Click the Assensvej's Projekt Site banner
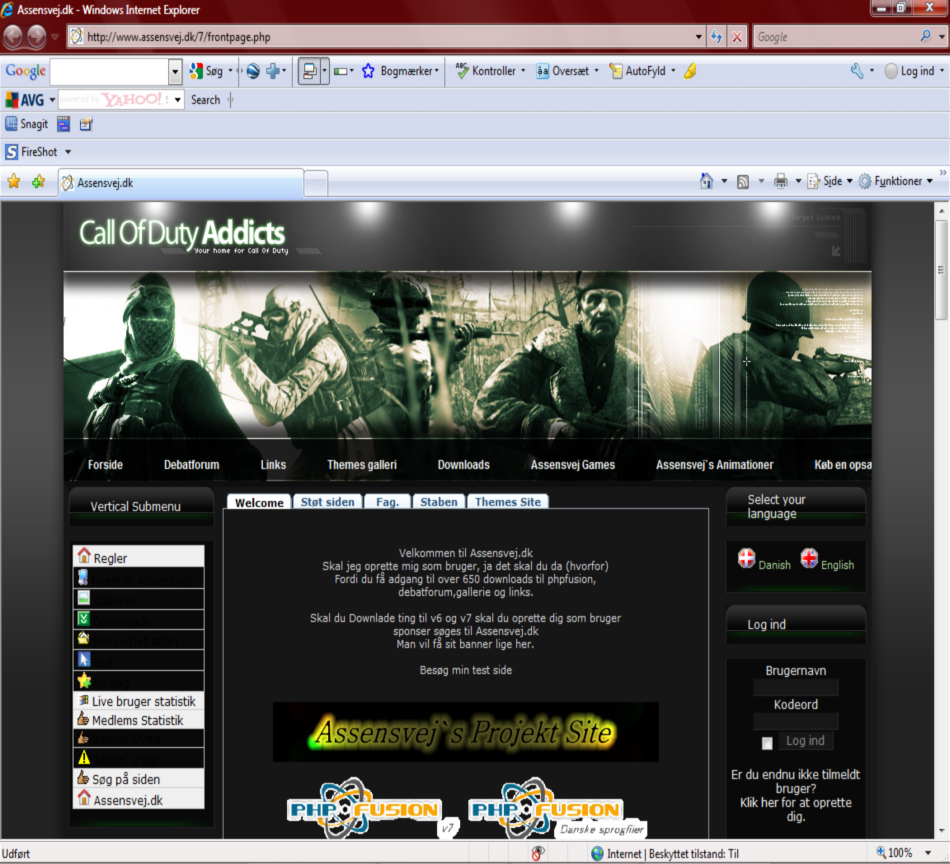 465,732
